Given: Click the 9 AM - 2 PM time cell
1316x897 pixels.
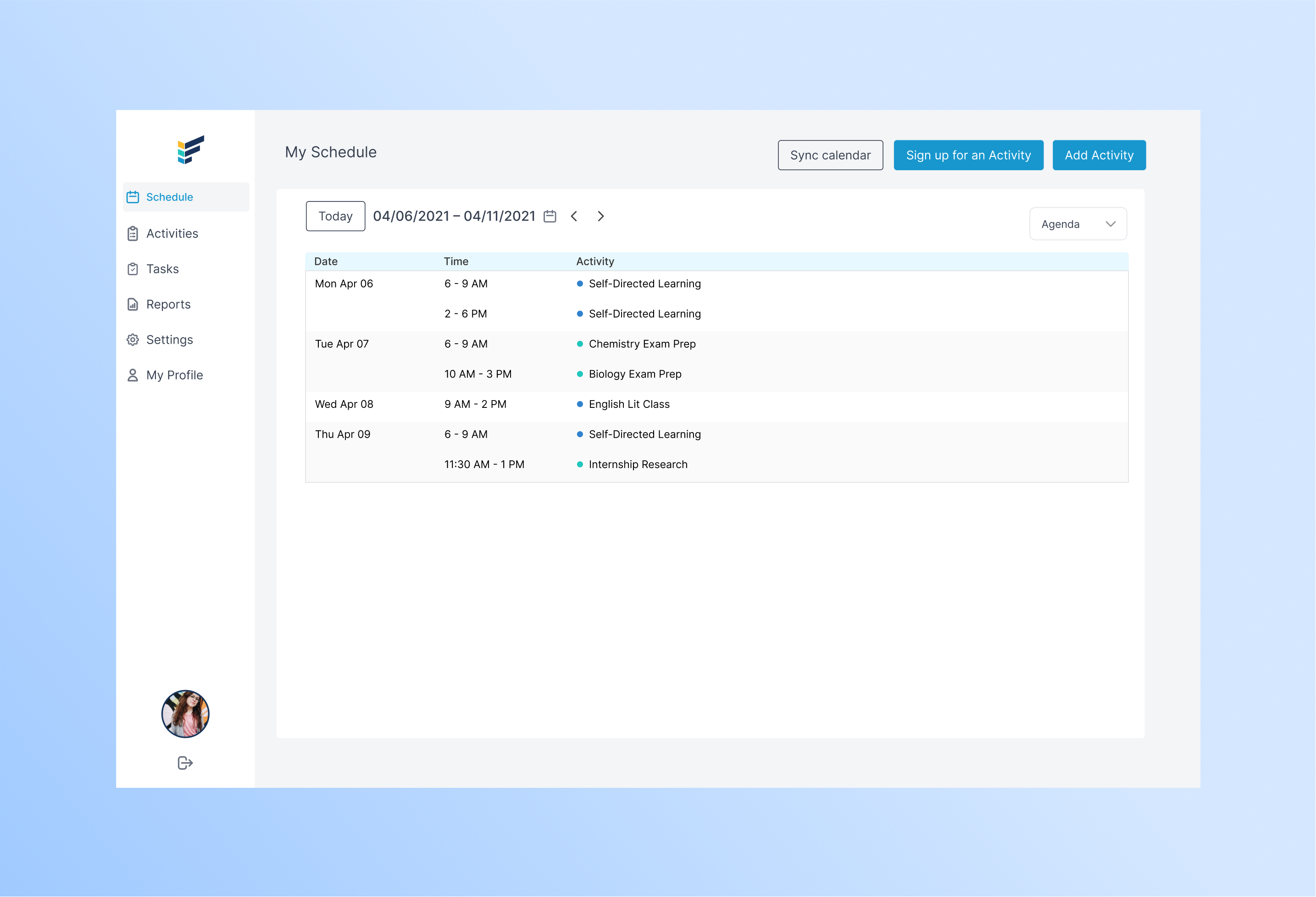Looking at the screenshot, I should pyautogui.click(x=475, y=404).
